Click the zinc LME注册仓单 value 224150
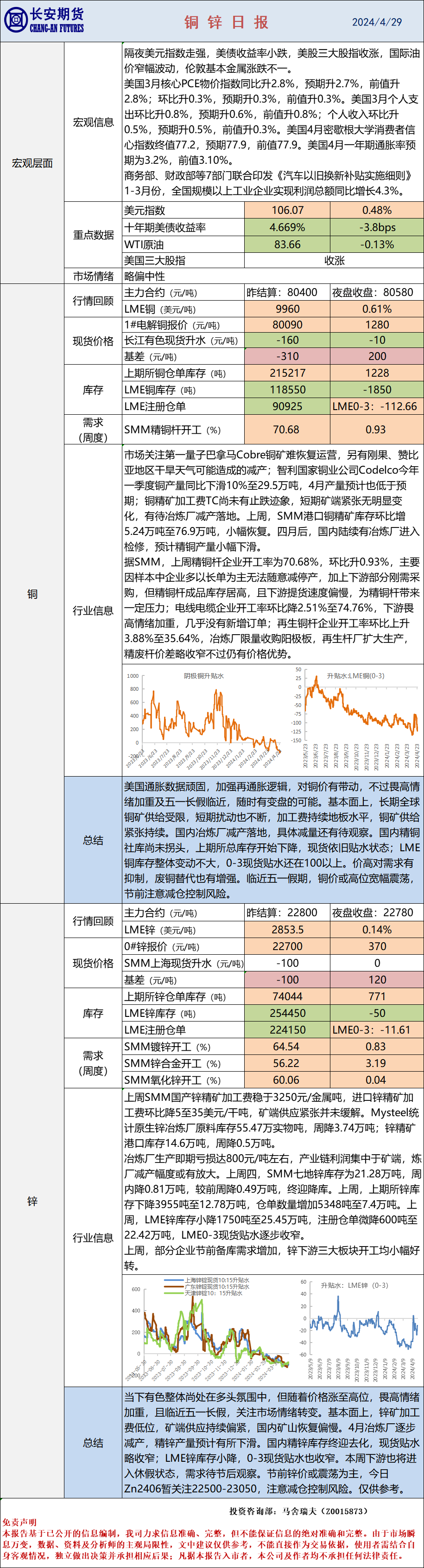This screenshot has height=1568, width=424. [x=287, y=1029]
